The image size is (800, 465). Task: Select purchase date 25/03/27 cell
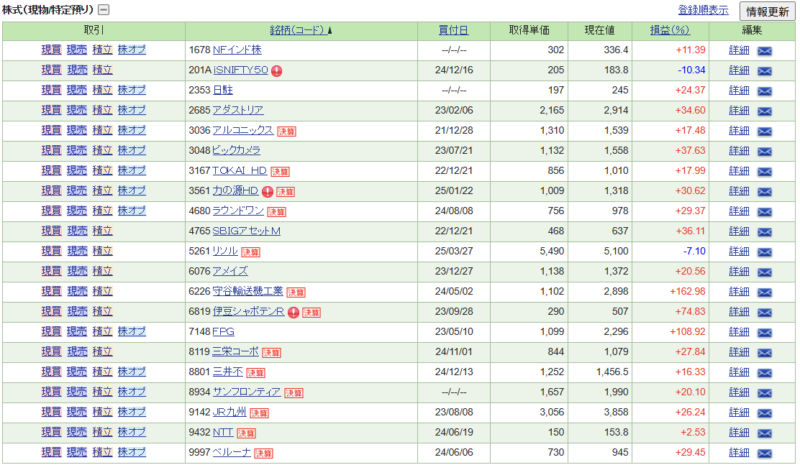click(454, 251)
